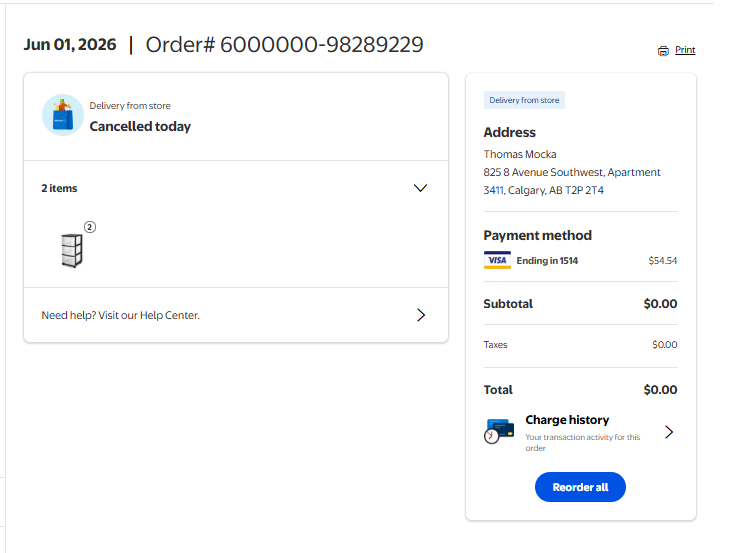Screen dimensions: 745x553
Task: Click the printer icon beside Print
Action: pyautogui.click(x=663, y=51)
